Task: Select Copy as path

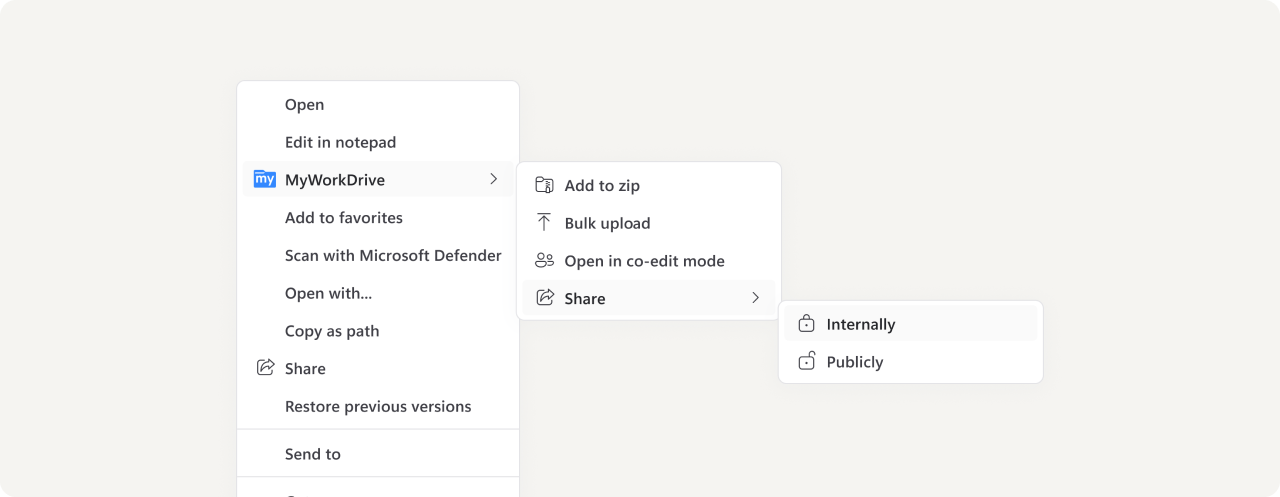Action: (x=331, y=331)
